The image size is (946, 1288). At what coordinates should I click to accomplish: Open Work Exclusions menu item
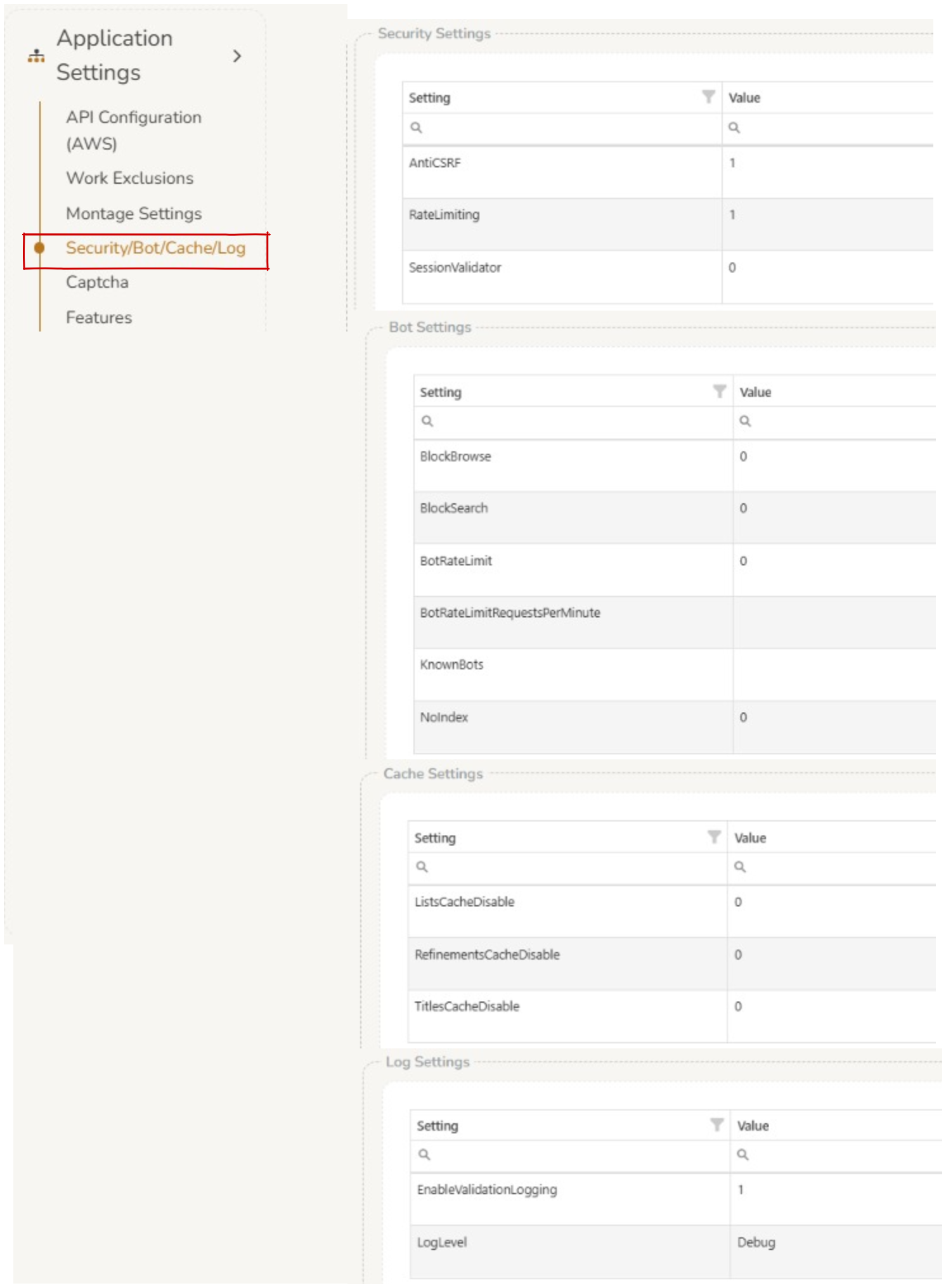(x=130, y=178)
